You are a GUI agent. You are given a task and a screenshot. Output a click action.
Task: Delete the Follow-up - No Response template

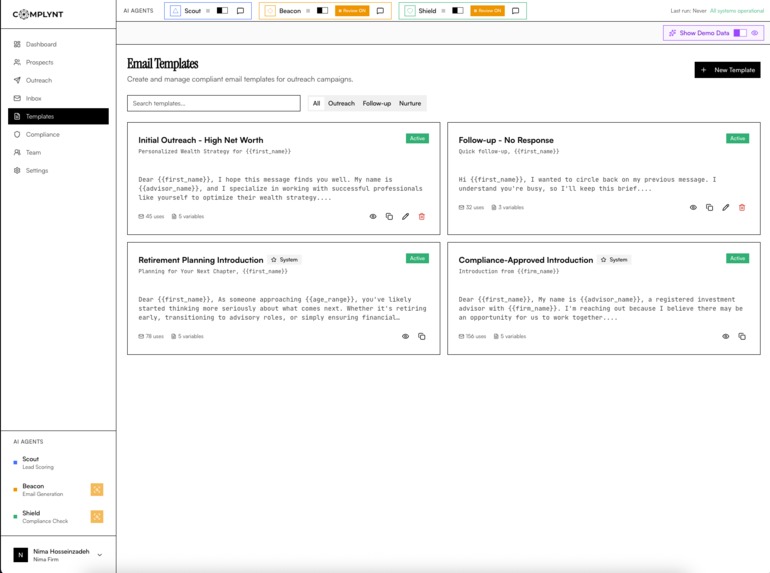[742, 208]
